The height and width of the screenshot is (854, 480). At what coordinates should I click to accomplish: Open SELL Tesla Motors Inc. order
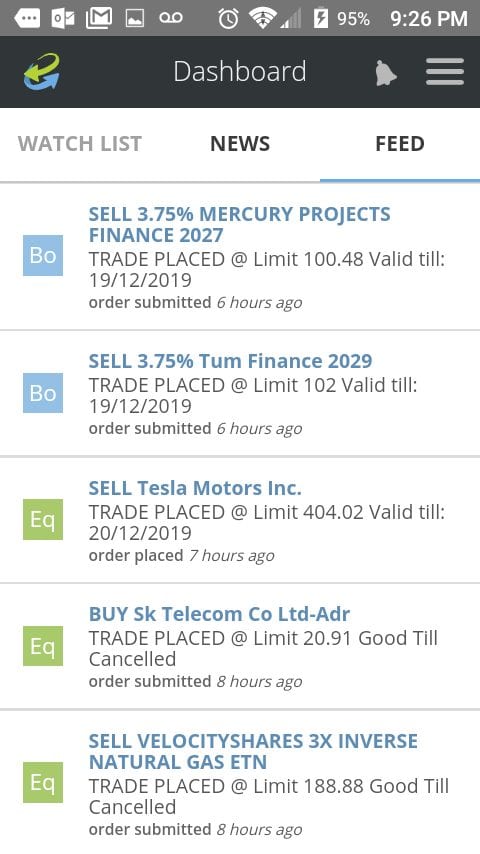click(x=195, y=487)
